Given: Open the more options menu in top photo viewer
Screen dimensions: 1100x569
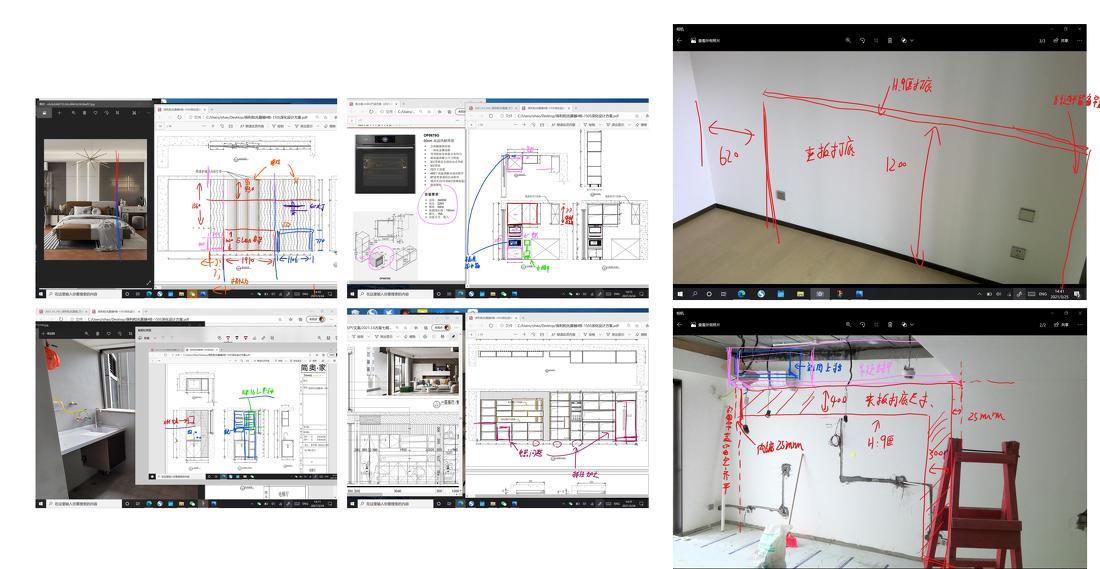Looking at the screenshot, I should [x=1078, y=40].
